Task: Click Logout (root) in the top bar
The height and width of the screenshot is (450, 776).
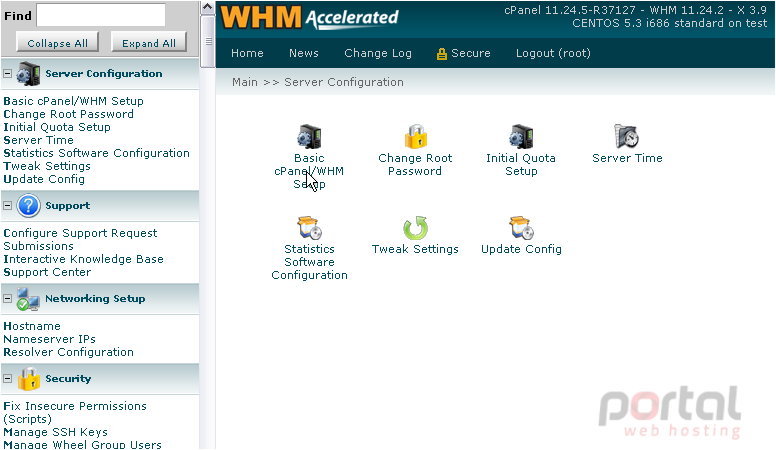Action: [x=553, y=53]
